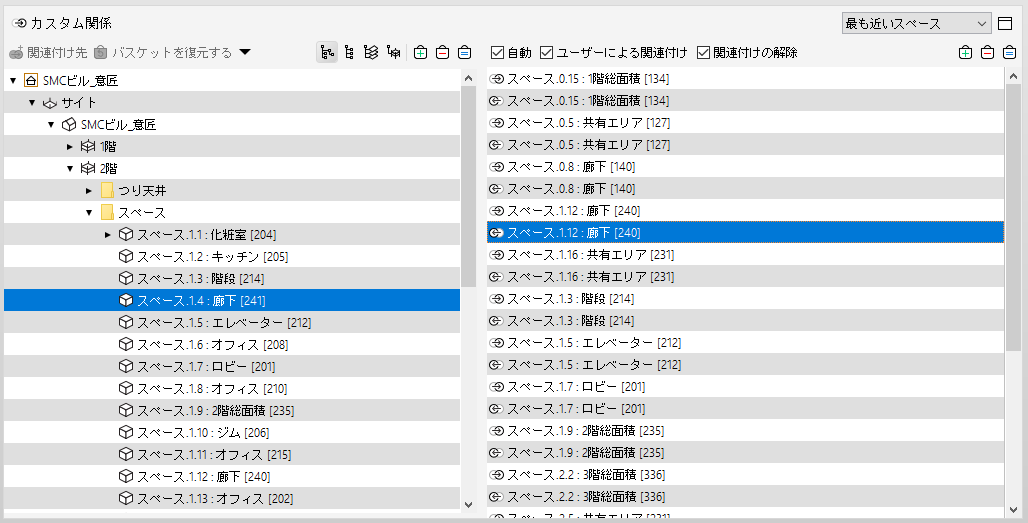
Task: Click the カスタム関係 title link icon
Action: click(x=20, y=24)
